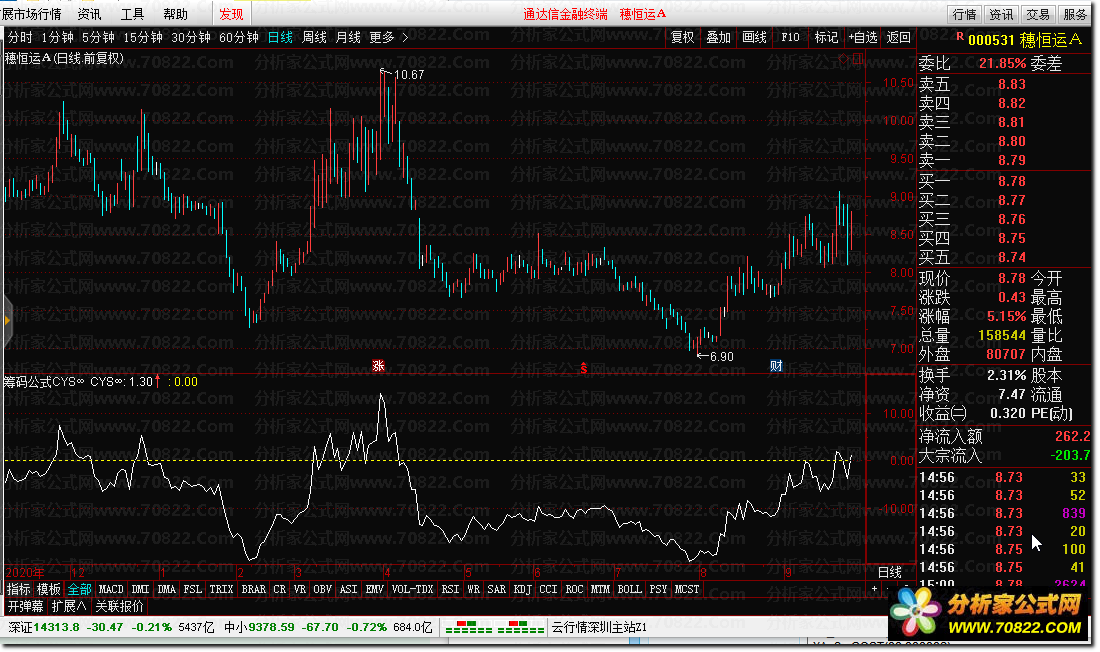Click the red S marker below the chart

tap(583, 367)
